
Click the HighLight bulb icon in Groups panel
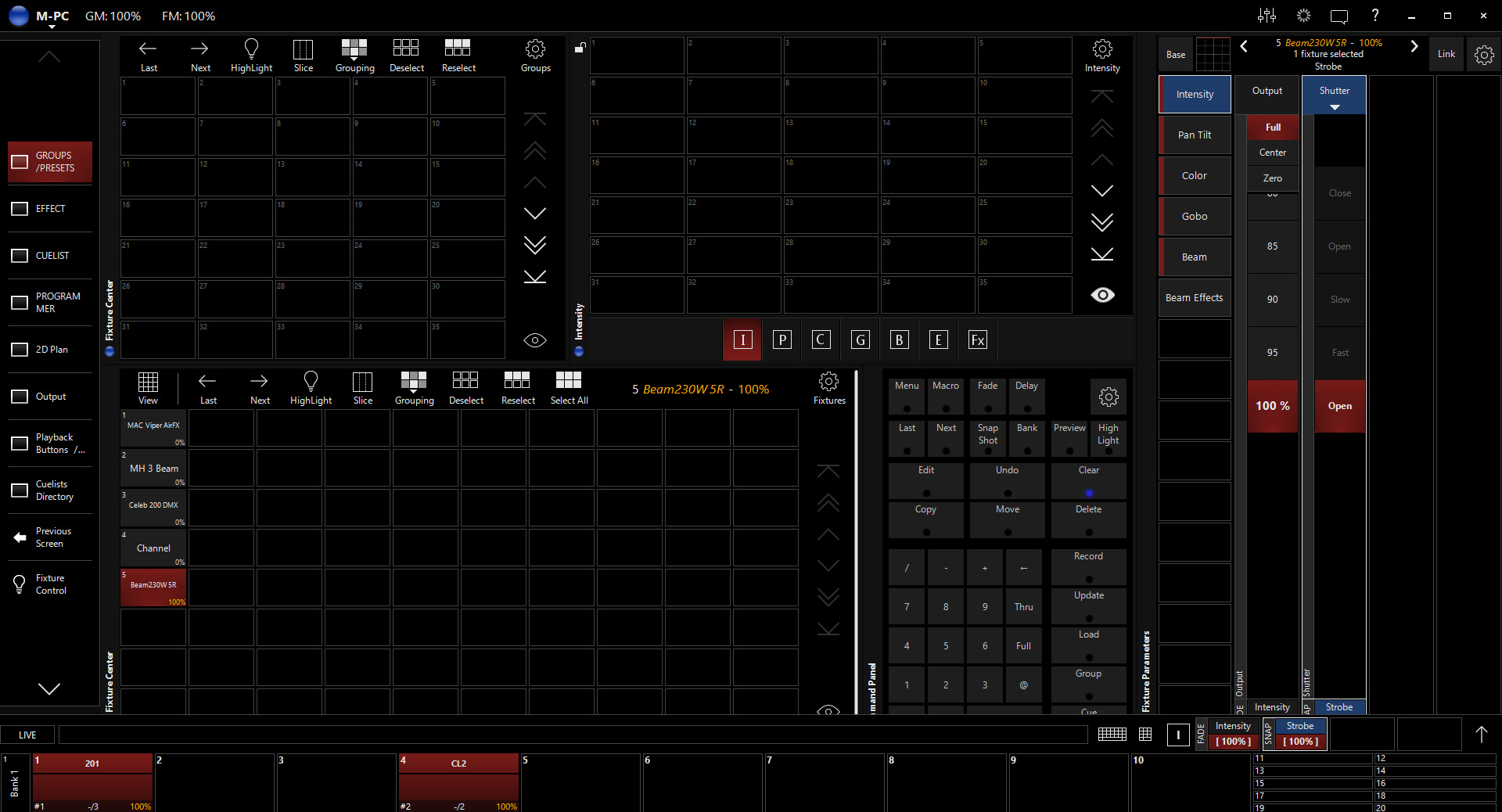click(251, 50)
